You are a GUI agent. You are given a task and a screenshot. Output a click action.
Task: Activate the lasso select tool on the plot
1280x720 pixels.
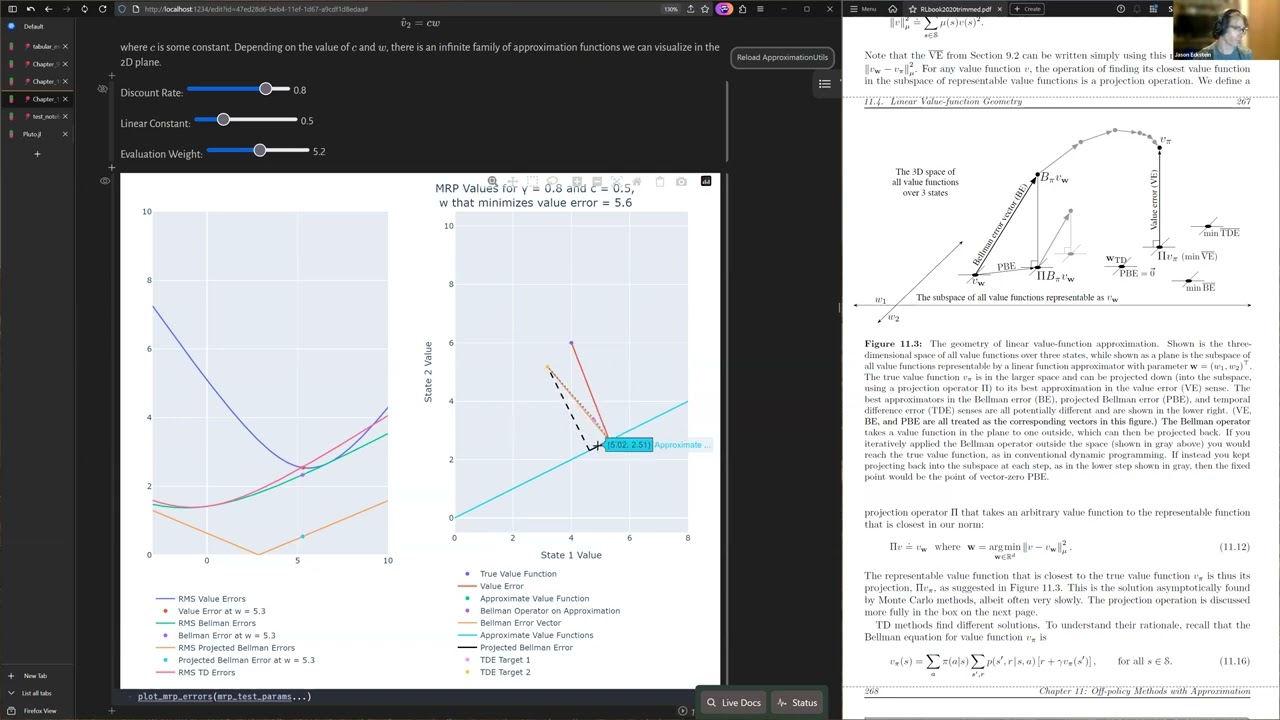552,181
